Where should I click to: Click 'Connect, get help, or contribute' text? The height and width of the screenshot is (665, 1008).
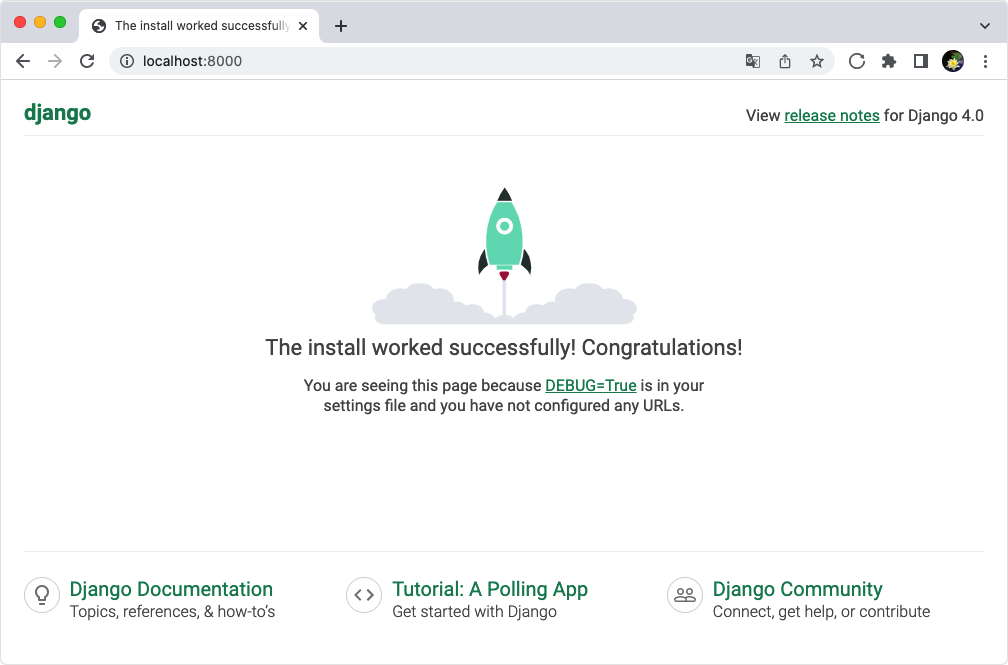coord(821,612)
